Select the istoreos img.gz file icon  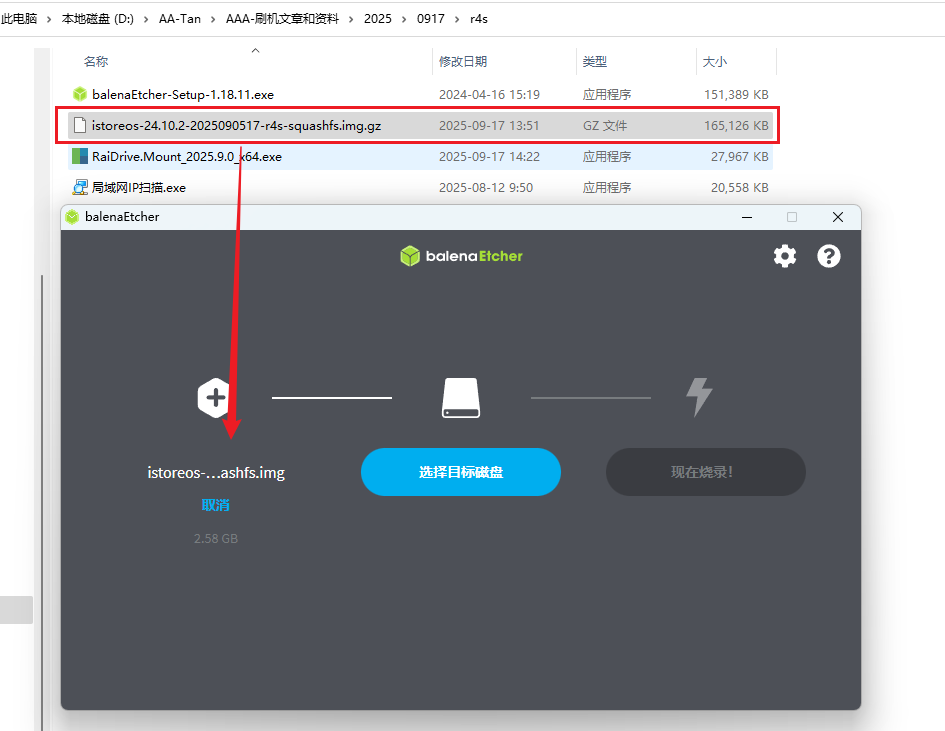tap(80, 125)
